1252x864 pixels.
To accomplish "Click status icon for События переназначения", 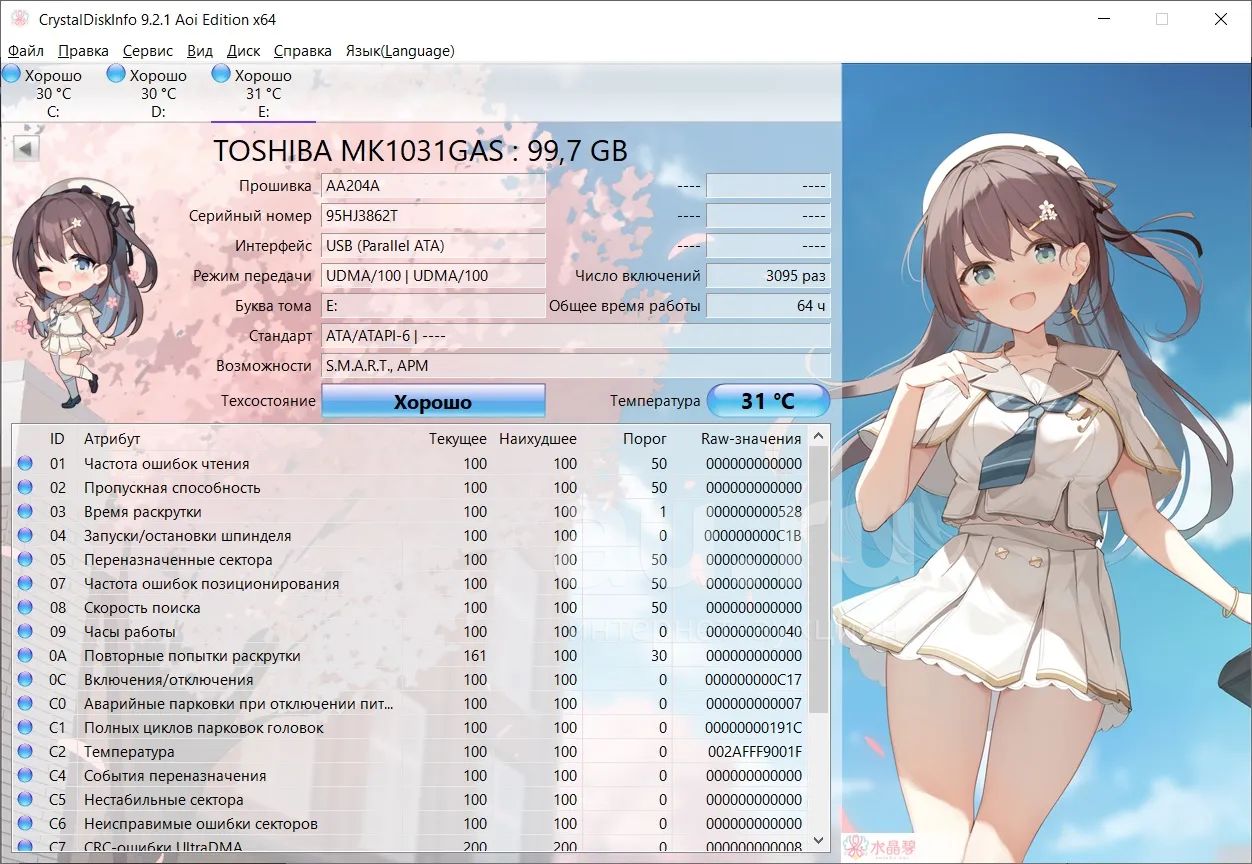I will click(x=25, y=775).
